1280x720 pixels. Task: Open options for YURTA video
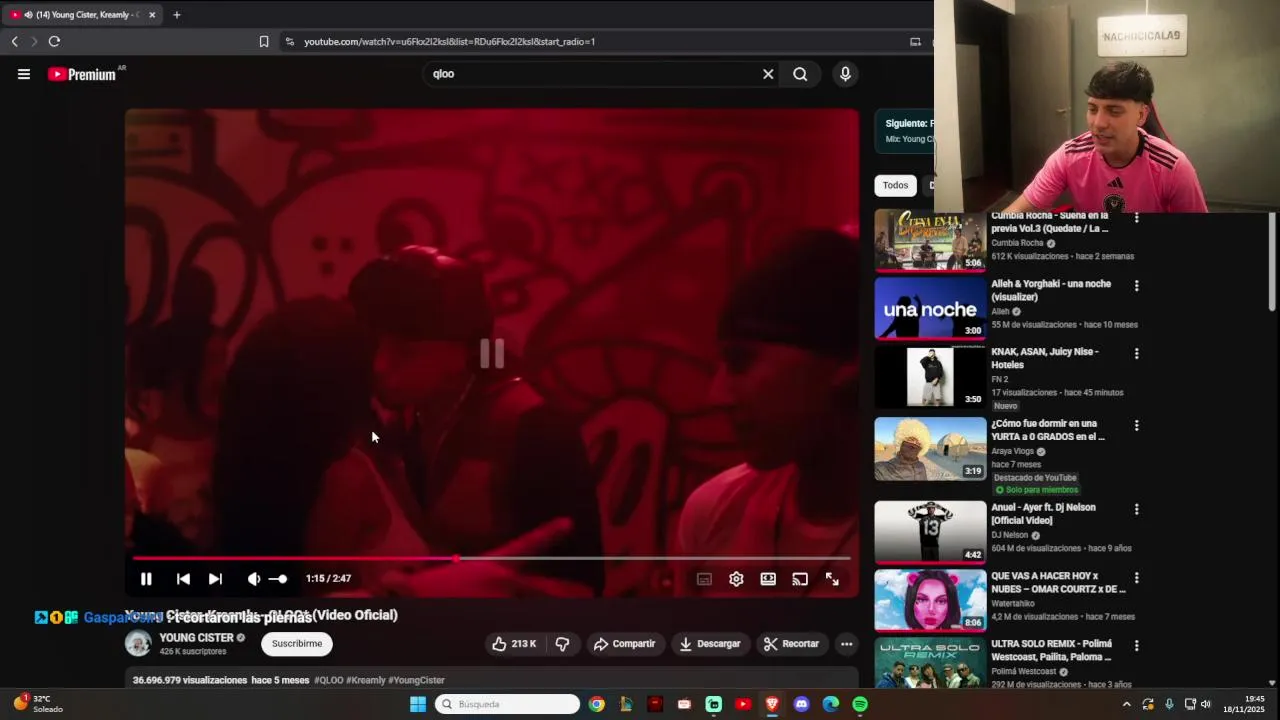pos(1136,426)
